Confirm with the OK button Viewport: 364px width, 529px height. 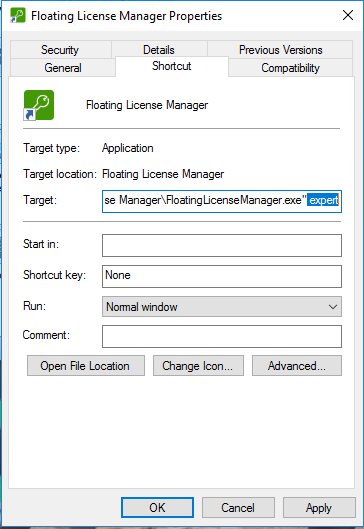(x=158, y=507)
